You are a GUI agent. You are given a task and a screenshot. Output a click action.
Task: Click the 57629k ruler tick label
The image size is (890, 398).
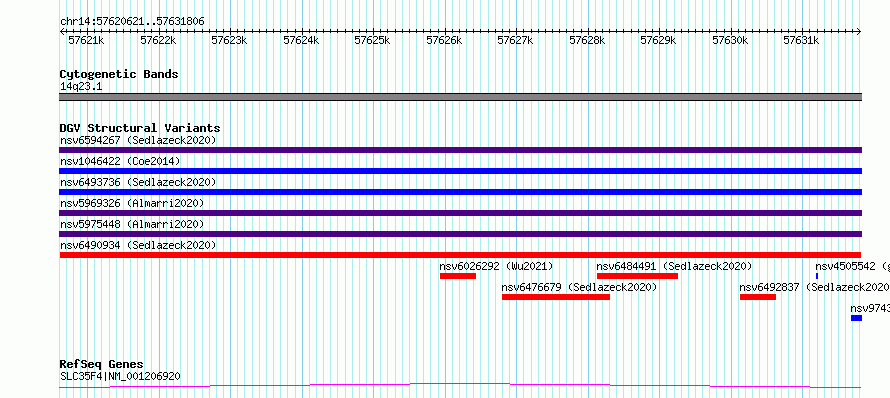[x=658, y=41]
